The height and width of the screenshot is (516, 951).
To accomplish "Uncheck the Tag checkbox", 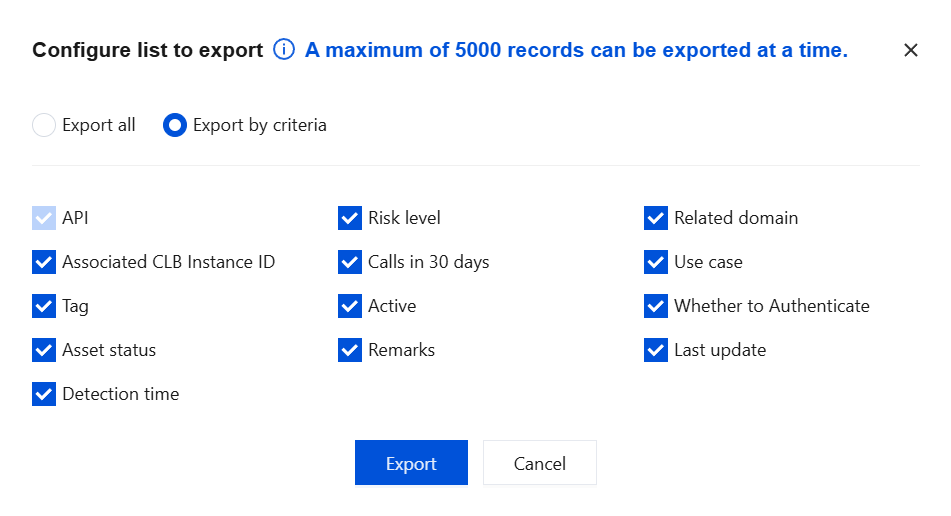I will 44,306.
